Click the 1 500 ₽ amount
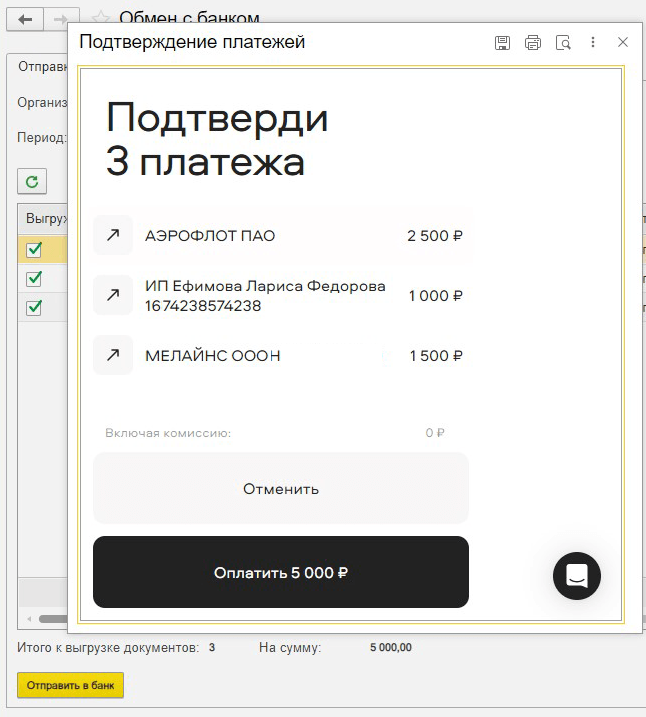646x717 pixels. pyautogui.click(x=436, y=356)
